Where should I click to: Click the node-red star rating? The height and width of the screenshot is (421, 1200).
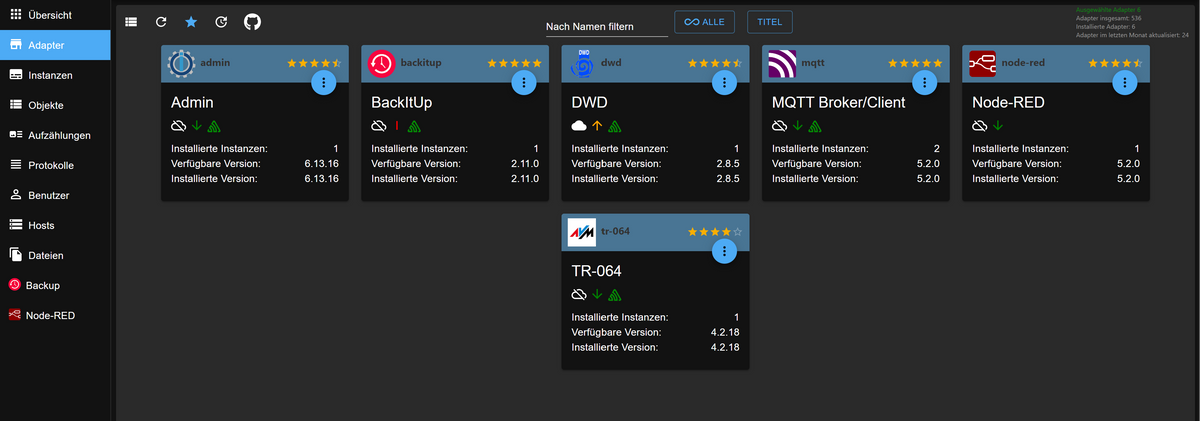1115,62
